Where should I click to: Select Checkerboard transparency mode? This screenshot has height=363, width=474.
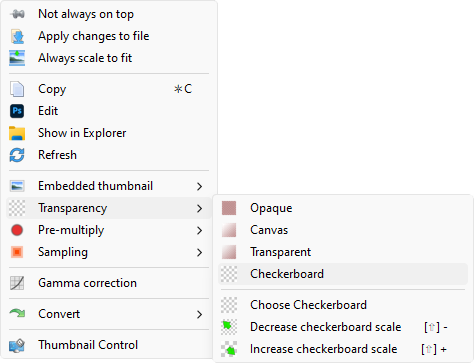point(343,274)
